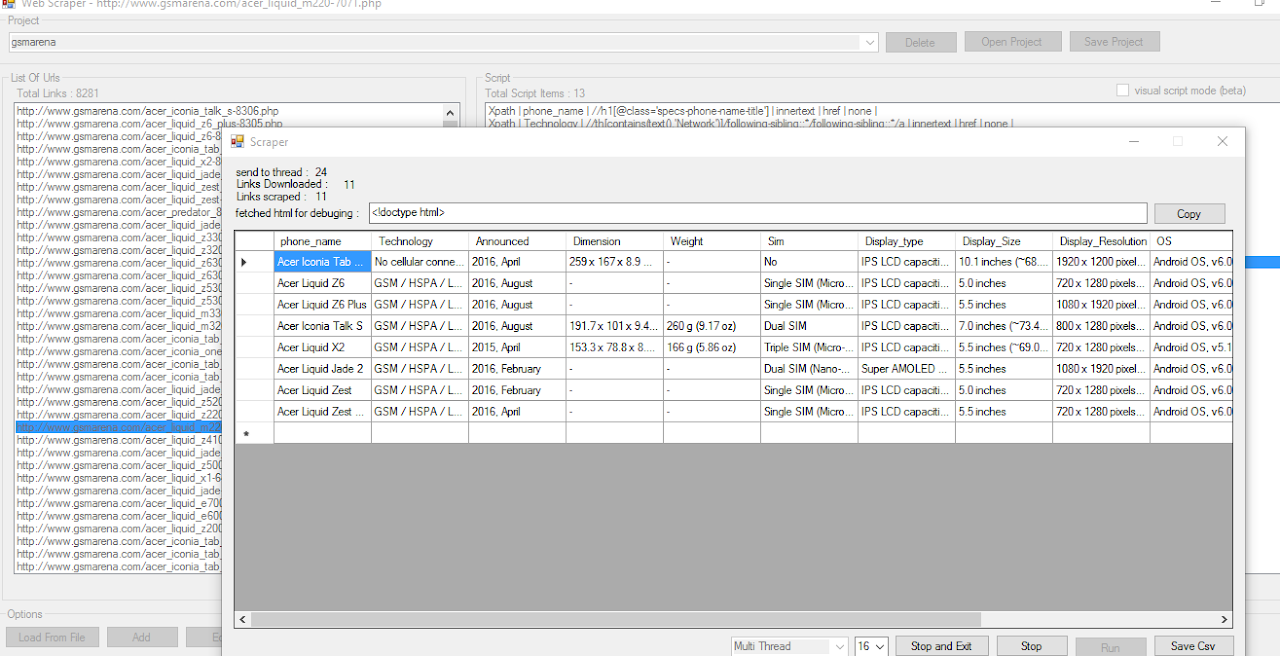
Task: Select the 'Super AMOLED' display type cell
Action: click(x=906, y=369)
